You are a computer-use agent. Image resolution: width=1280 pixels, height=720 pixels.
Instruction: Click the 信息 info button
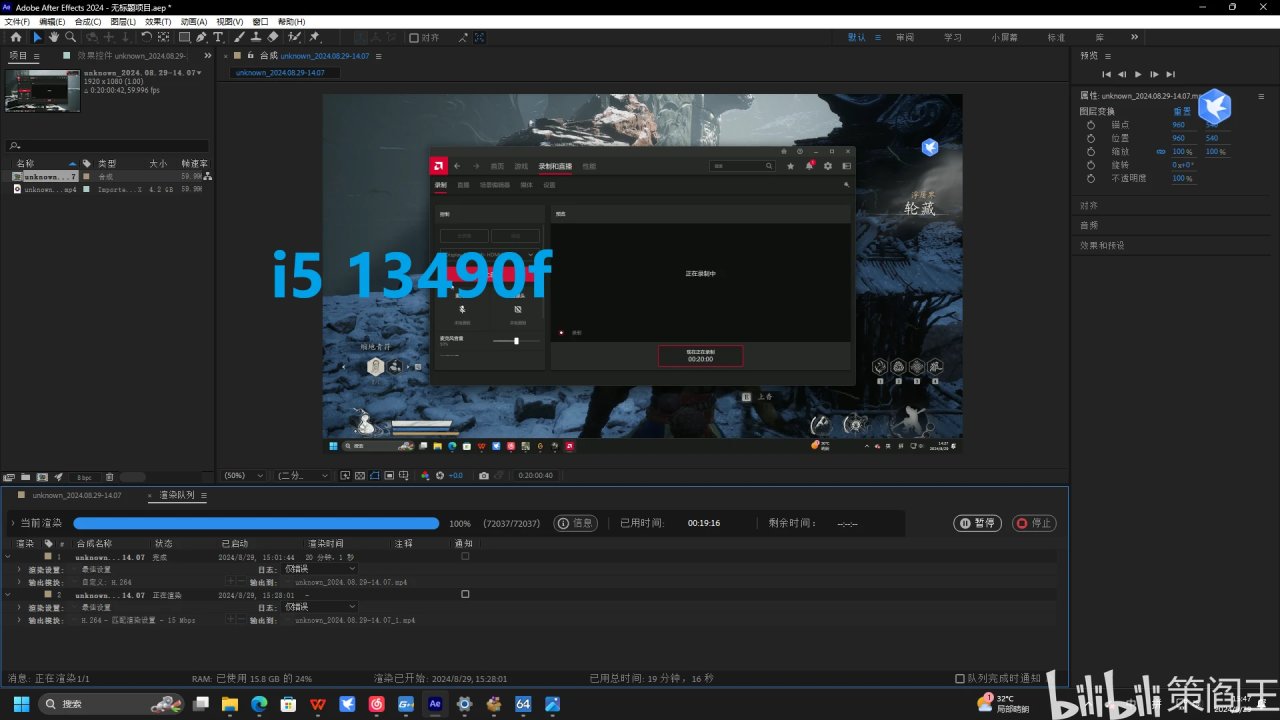(x=576, y=523)
